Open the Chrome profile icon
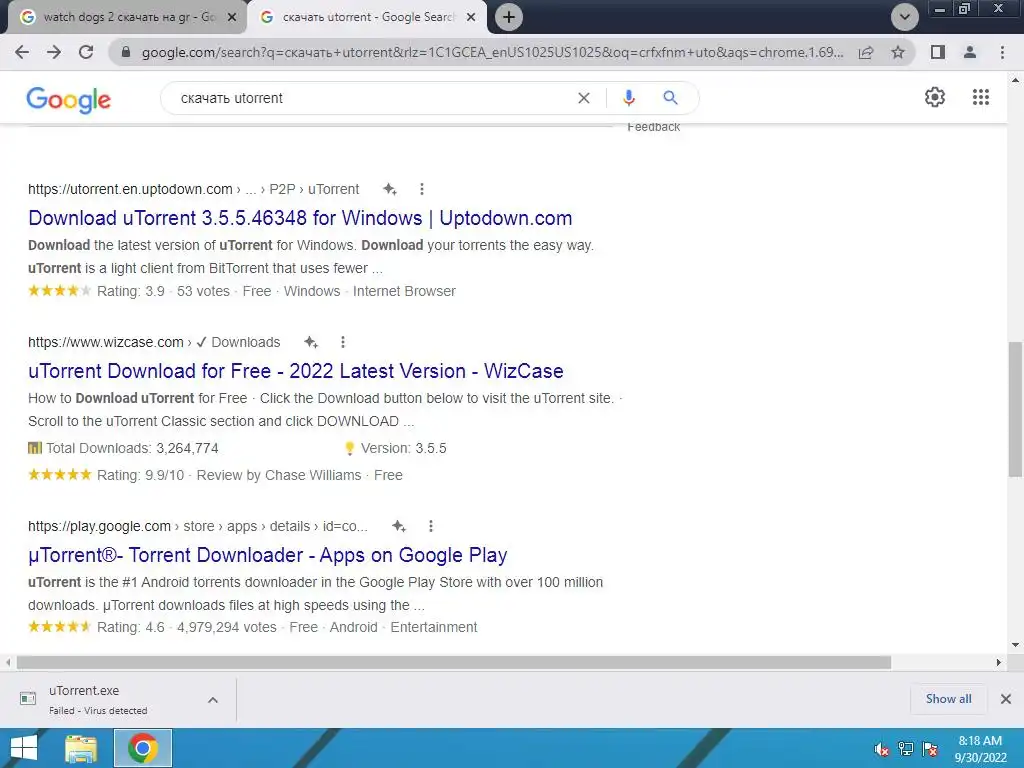1024x768 pixels. [970, 52]
